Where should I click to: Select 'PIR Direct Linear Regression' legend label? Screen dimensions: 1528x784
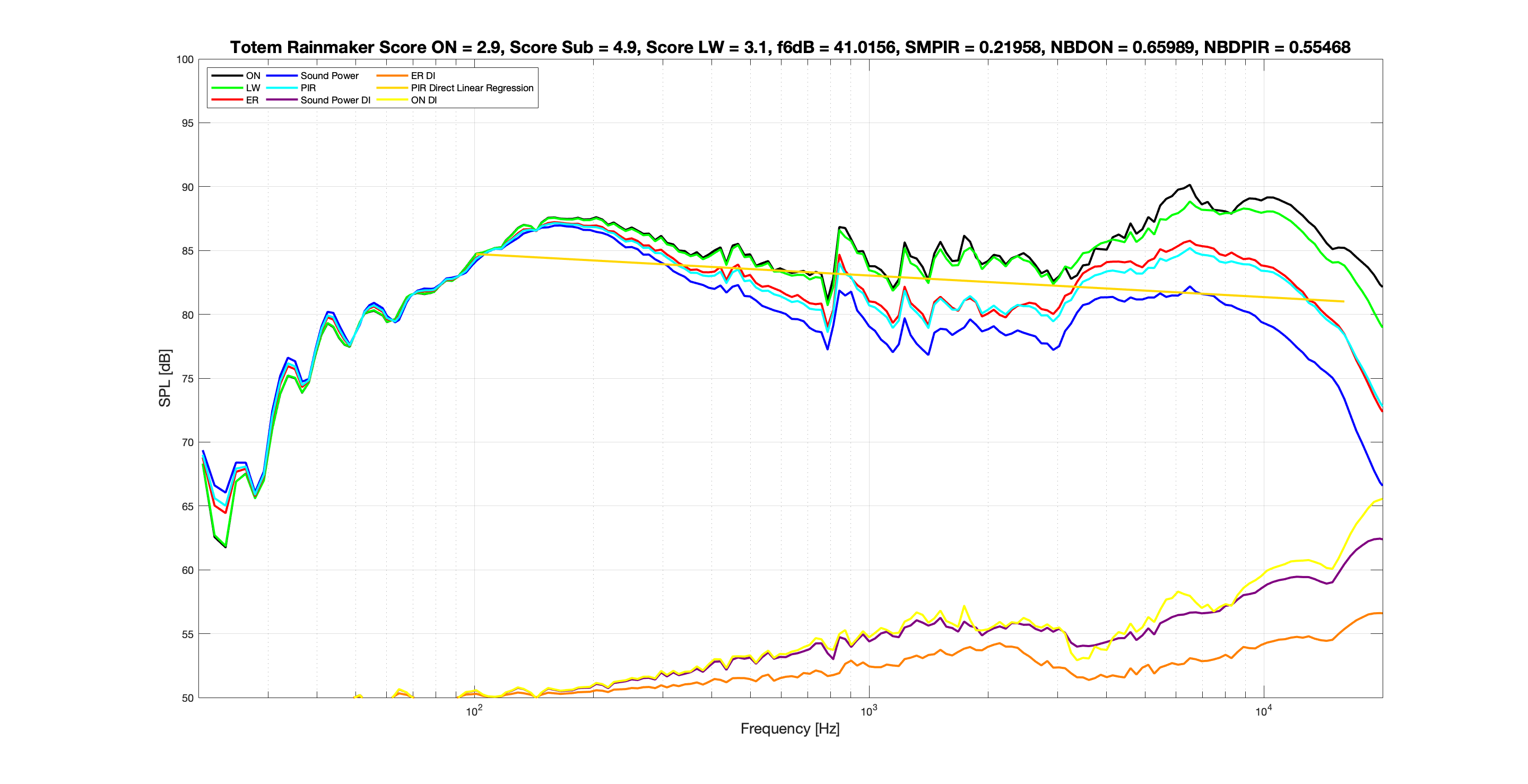pos(472,88)
